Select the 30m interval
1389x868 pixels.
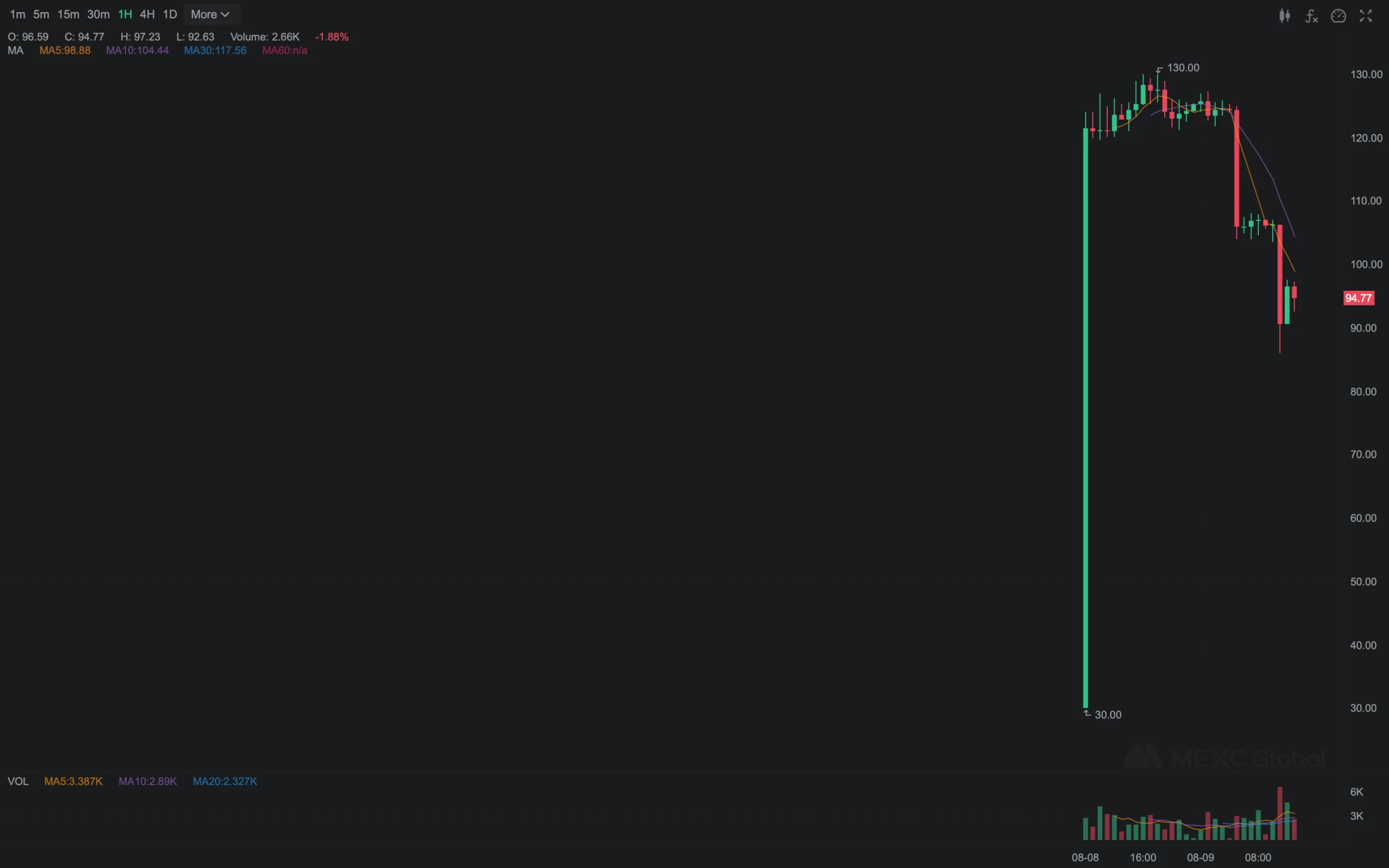[x=98, y=14]
